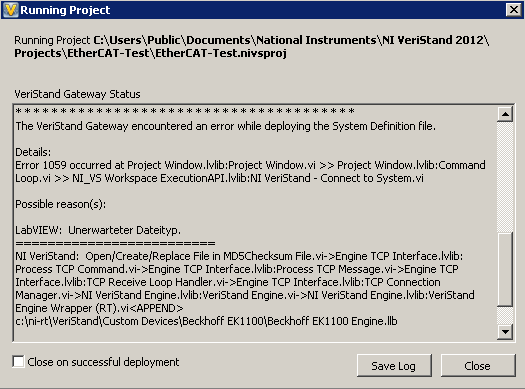Viewport: 525px width, 389px height.
Task: Click the 'Running Project' window title
Action: pos(65,10)
